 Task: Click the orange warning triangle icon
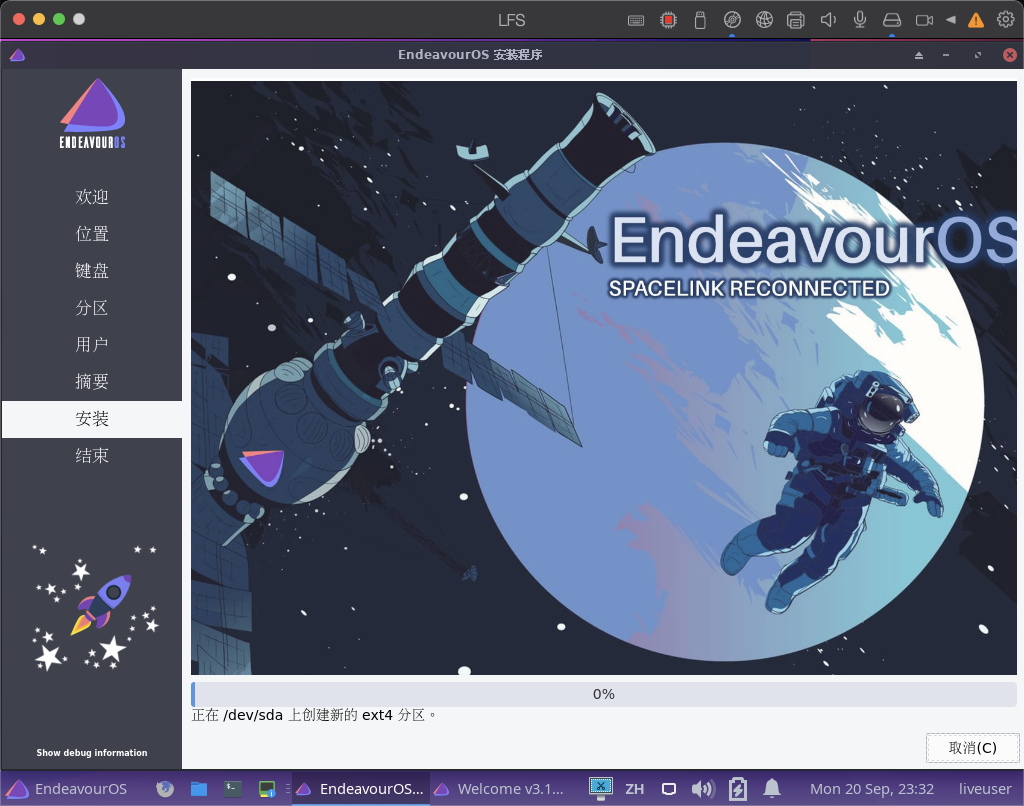click(x=976, y=20)
